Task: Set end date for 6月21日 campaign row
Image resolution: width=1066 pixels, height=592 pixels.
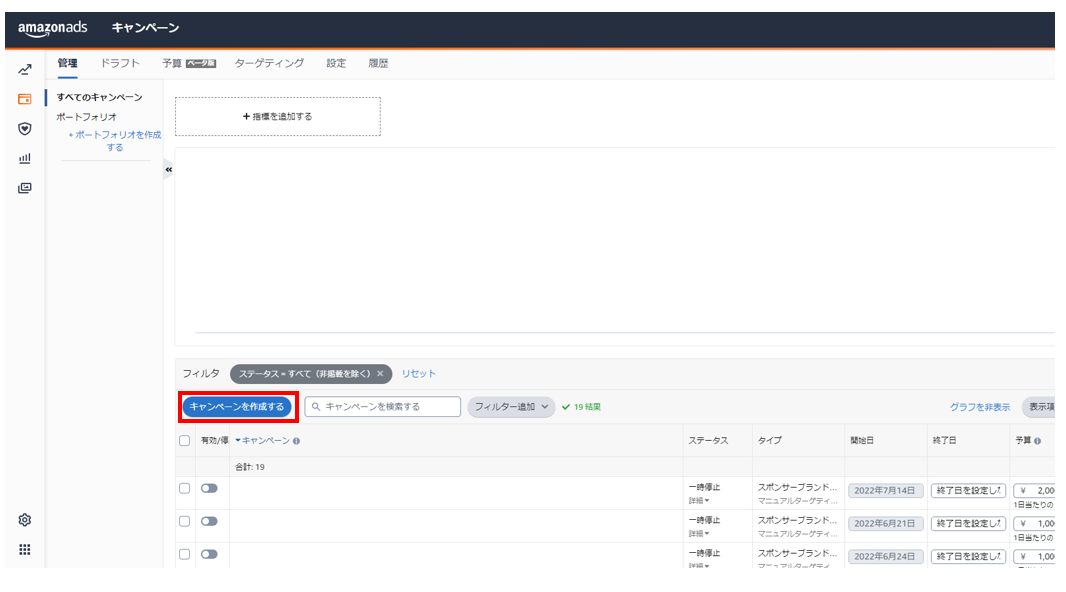Action: point(968,523)
